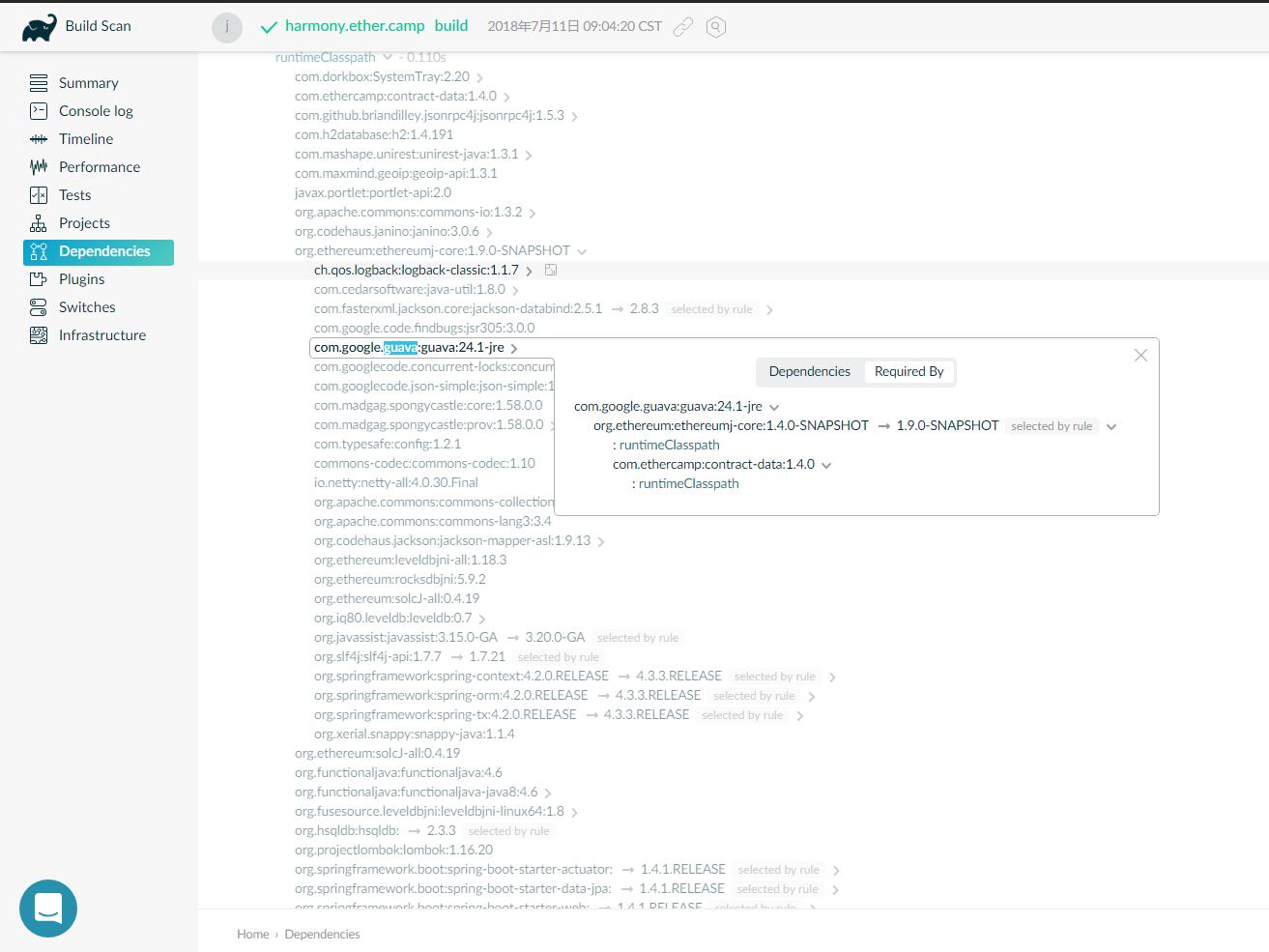Open the Timeline page

(86, 139)
